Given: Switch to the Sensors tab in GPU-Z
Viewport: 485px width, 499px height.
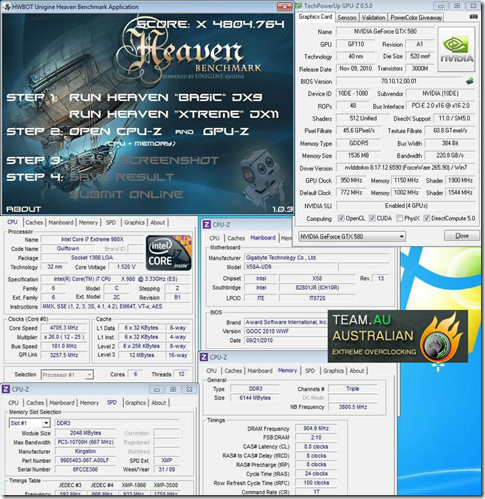Looking at the screenshot, I should 347,17.
